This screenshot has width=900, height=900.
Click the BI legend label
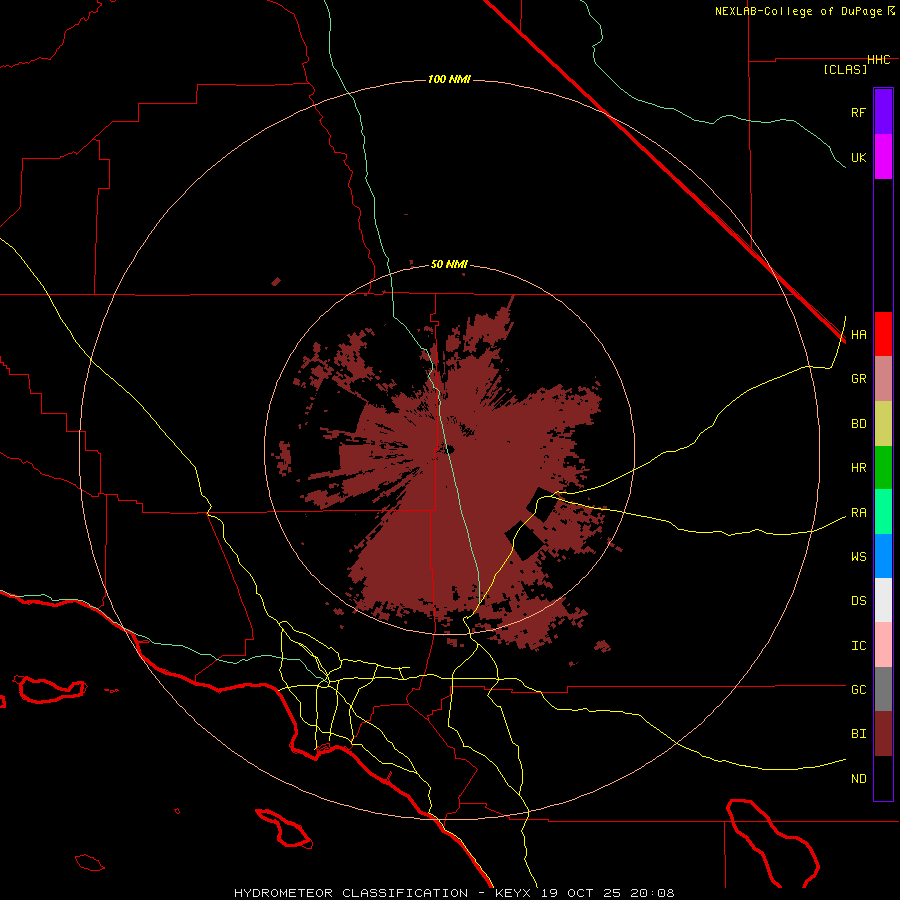tap(858, 734)
